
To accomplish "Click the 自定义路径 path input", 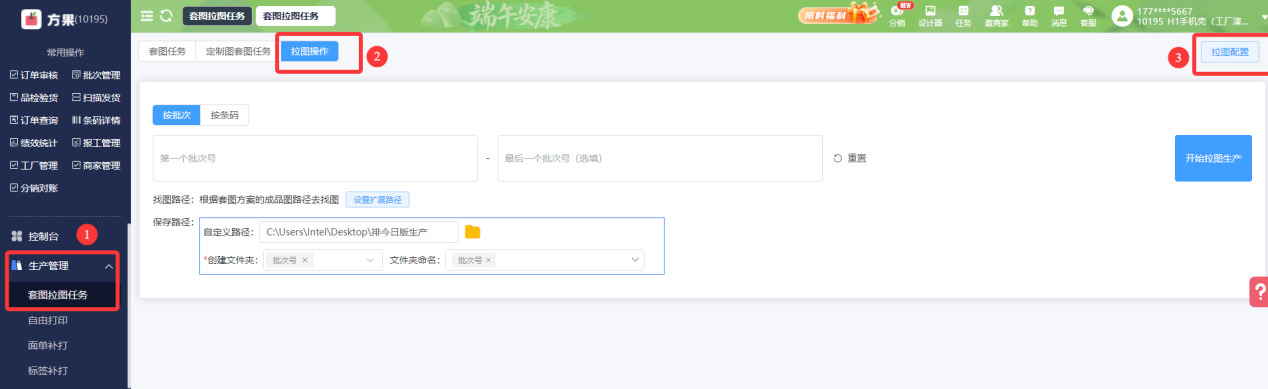I will pos(359,232).
